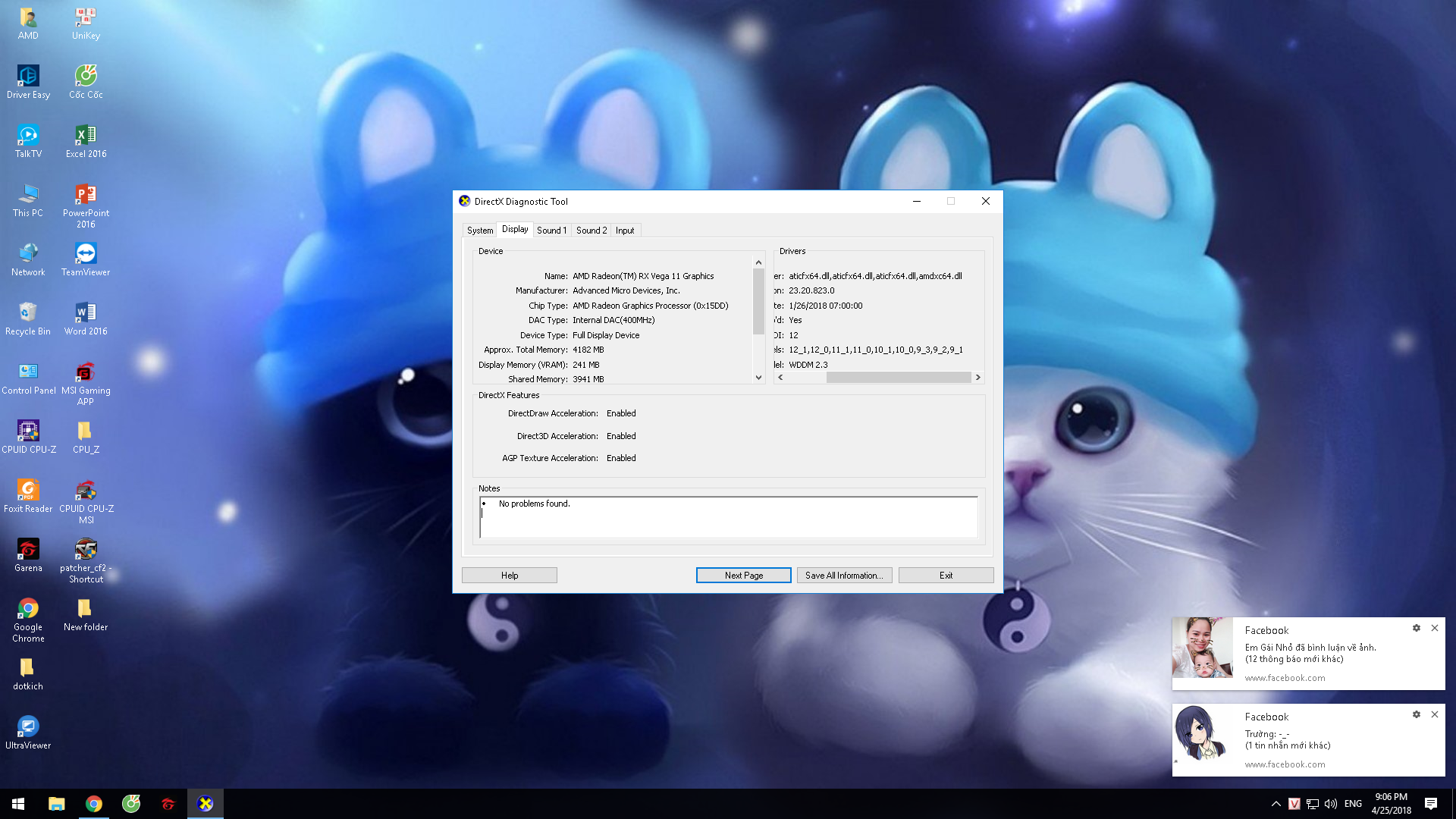This screenshot has height=819, width=1456.
Task: Open CPUID CPU-Z MSI shortcut
Action: (86, 501)
